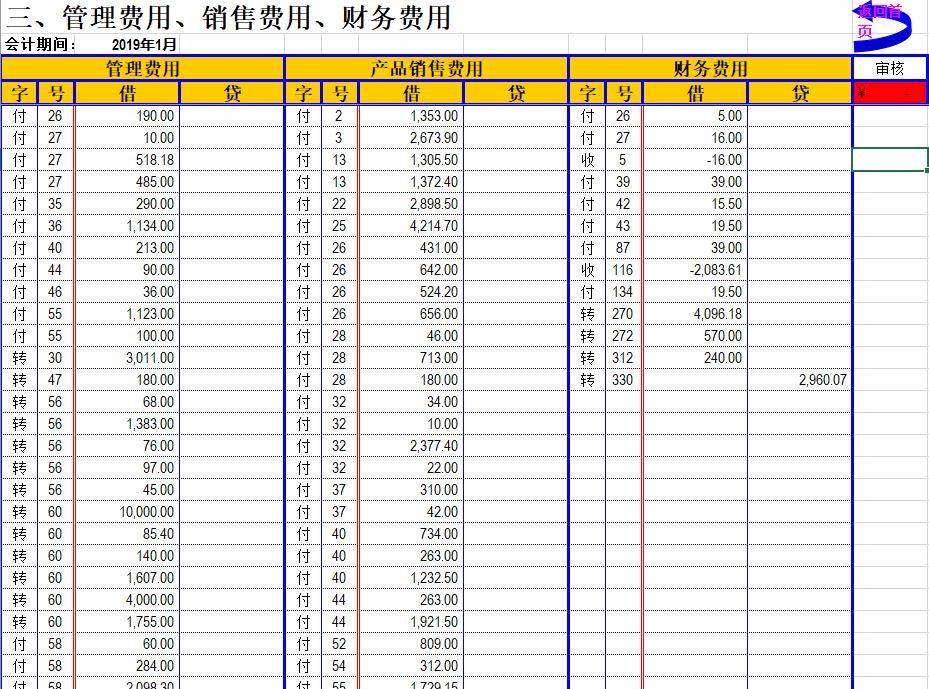The height and width of the screenshot is (689, 929).
Task: Select the 4,214.70 sales expense cell
Action: pos(411,226)
